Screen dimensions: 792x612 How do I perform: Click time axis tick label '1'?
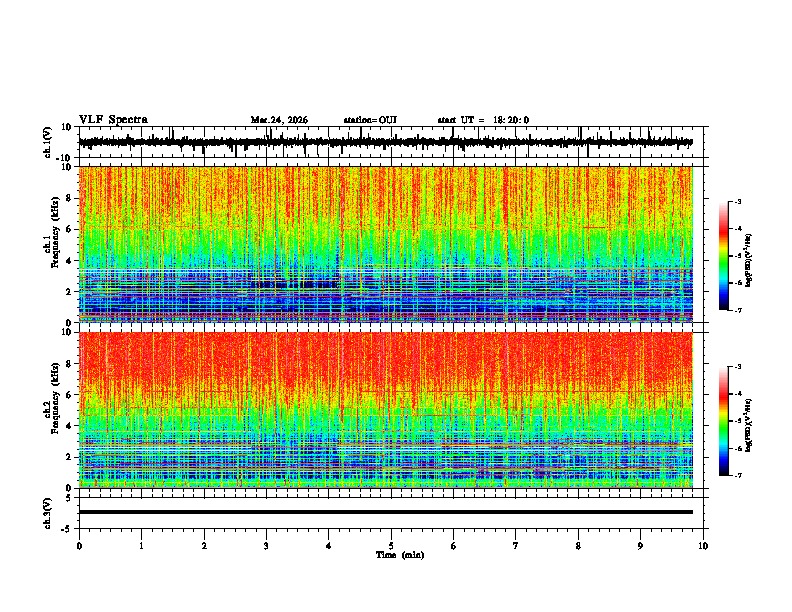[x=141, y=546]
